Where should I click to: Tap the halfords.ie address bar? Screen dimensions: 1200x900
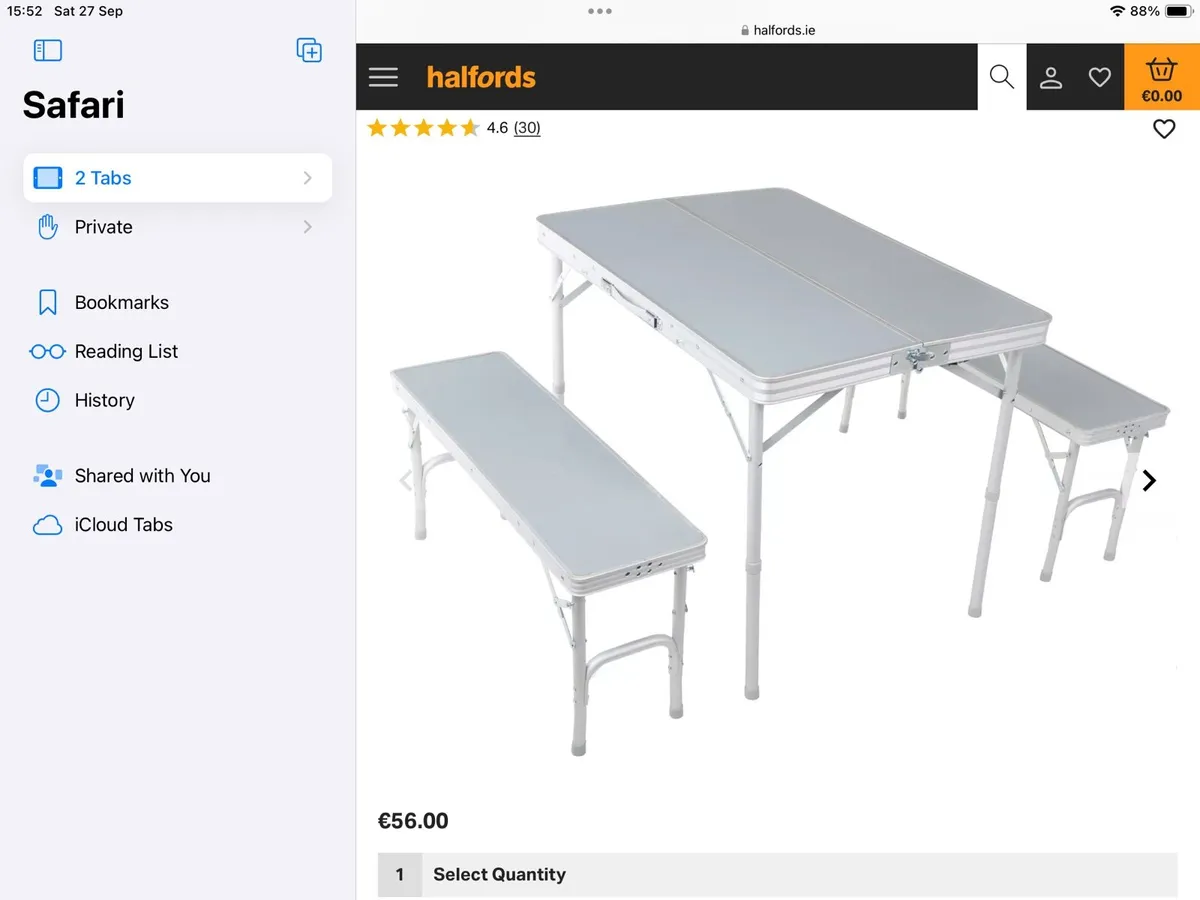coord(777,30)
